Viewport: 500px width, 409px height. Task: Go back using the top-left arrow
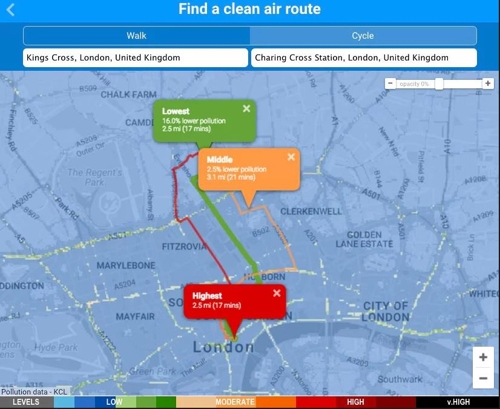11,10
